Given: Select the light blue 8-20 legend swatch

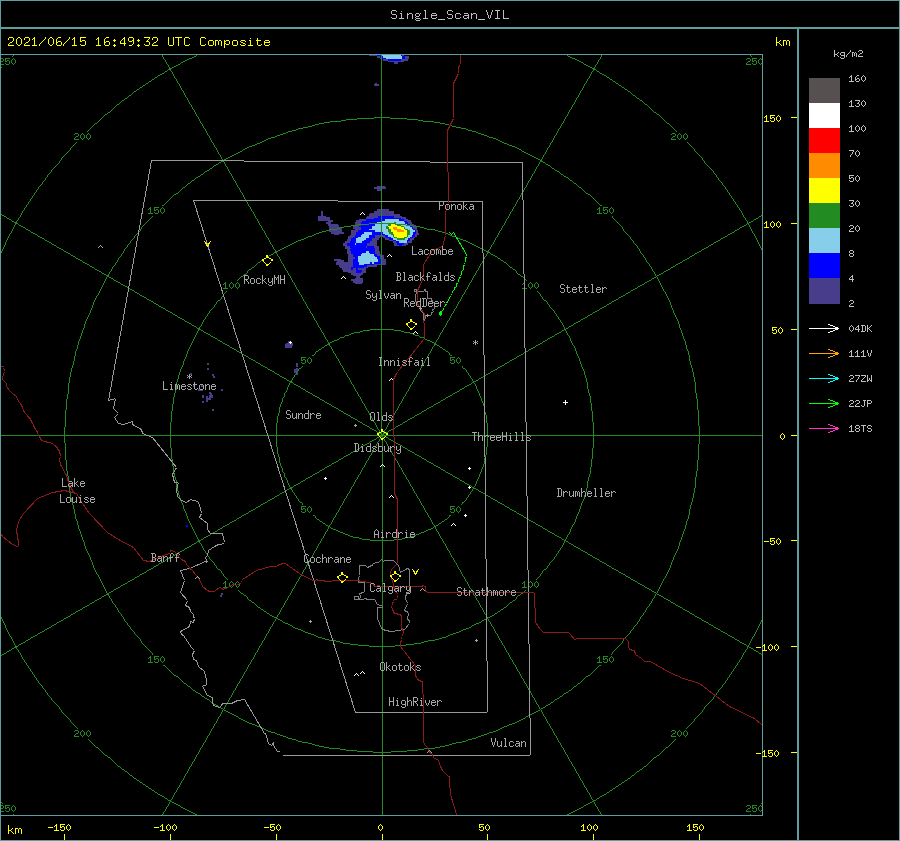Looking at the screenshot, I should click(824, 241).
